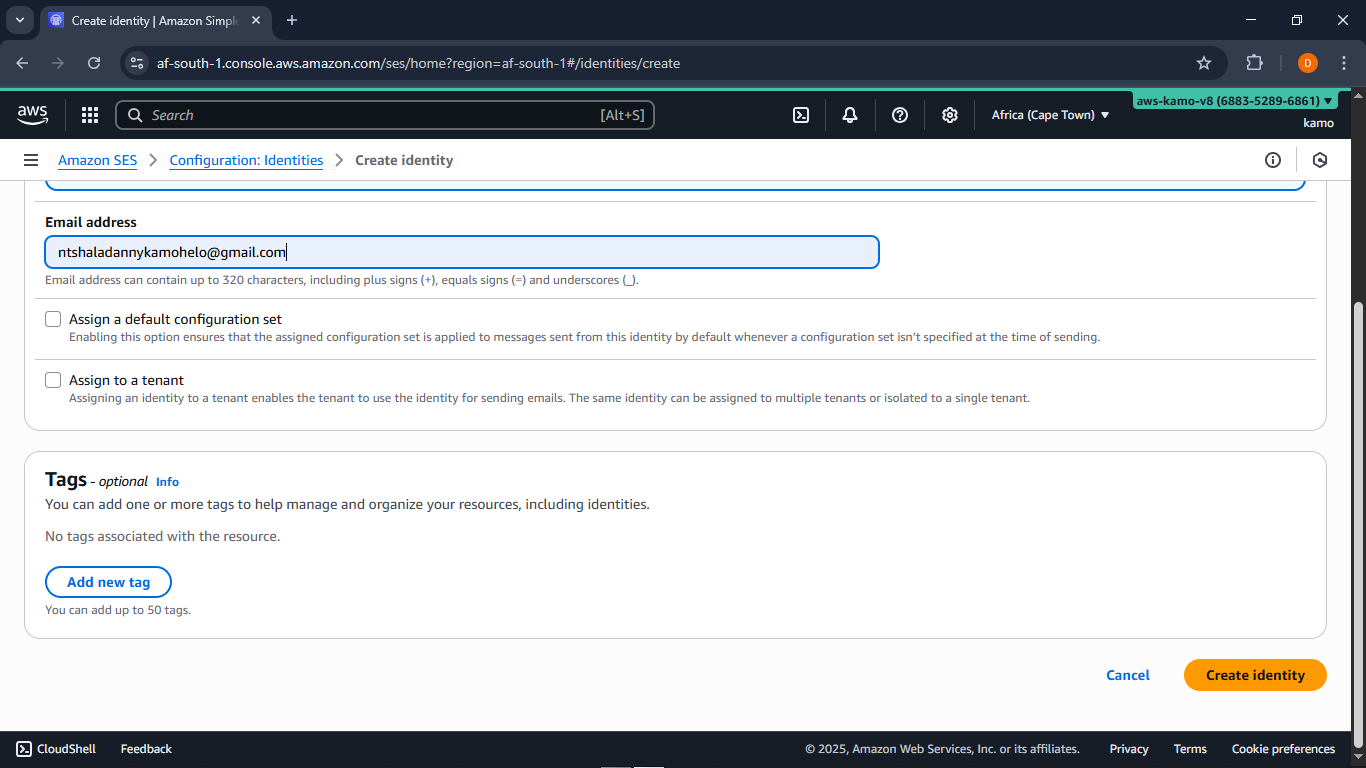Click the AWS logo home icon
The width and height of the screenshot is (1366, 768).
click(33, 115)
